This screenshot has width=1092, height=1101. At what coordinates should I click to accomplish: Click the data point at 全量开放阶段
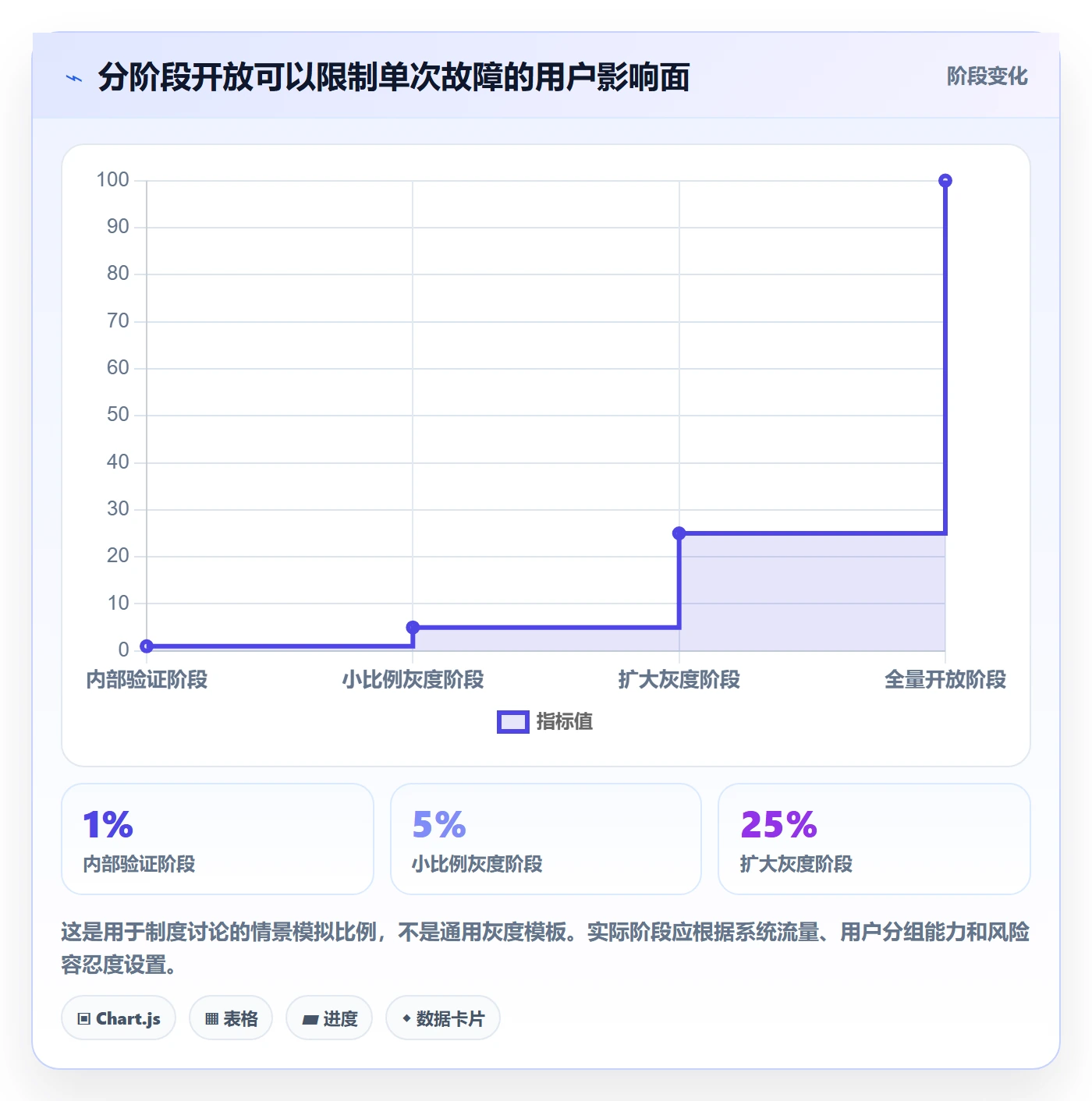pos(945,181)
